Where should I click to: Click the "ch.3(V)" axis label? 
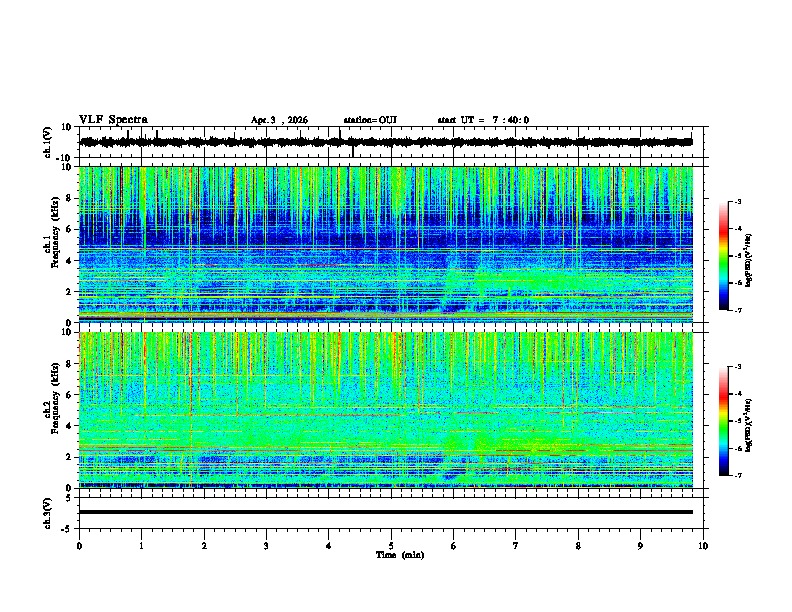[x=48, y=513]
